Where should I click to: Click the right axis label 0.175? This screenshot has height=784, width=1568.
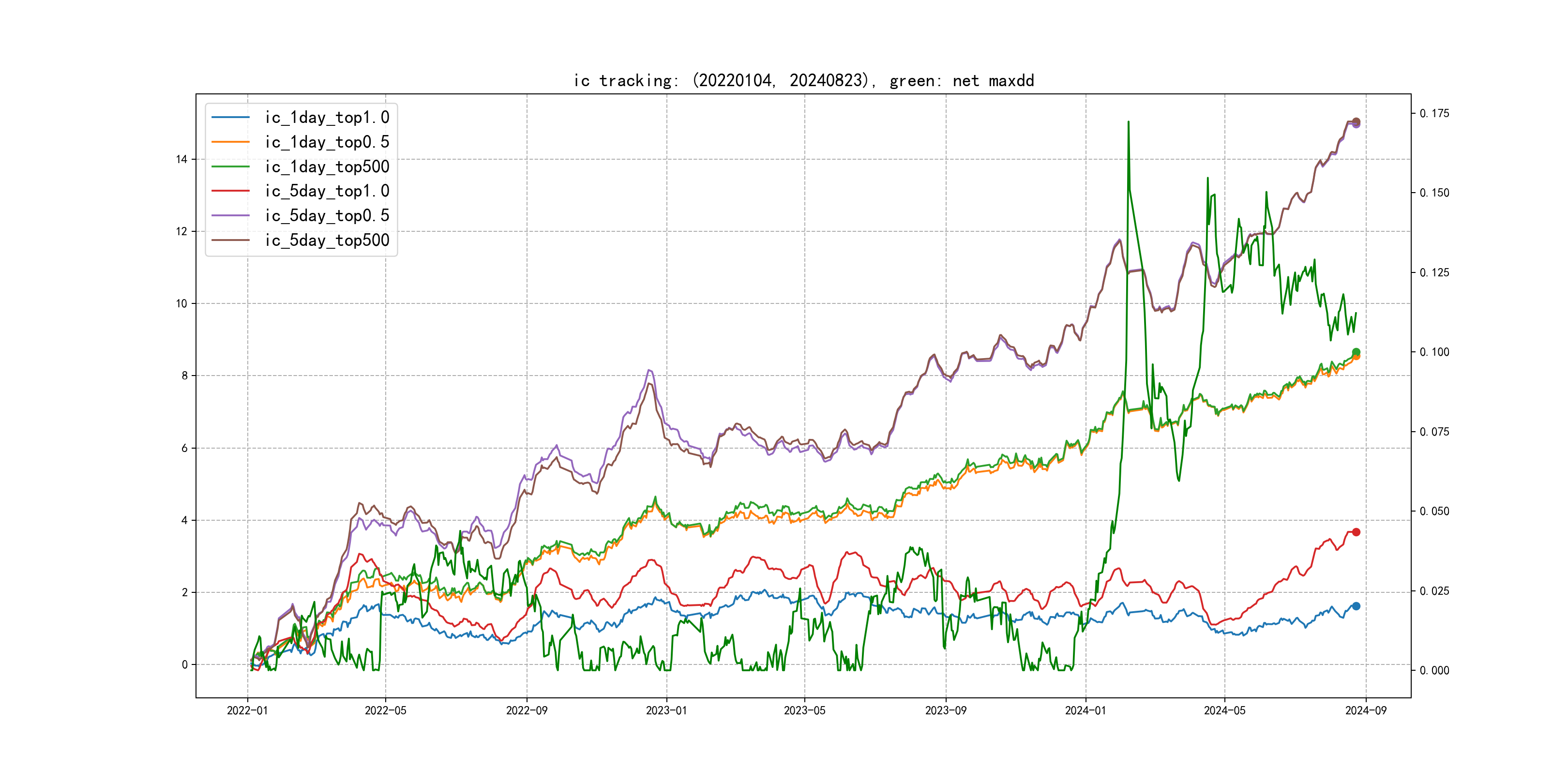(1434, 113)
